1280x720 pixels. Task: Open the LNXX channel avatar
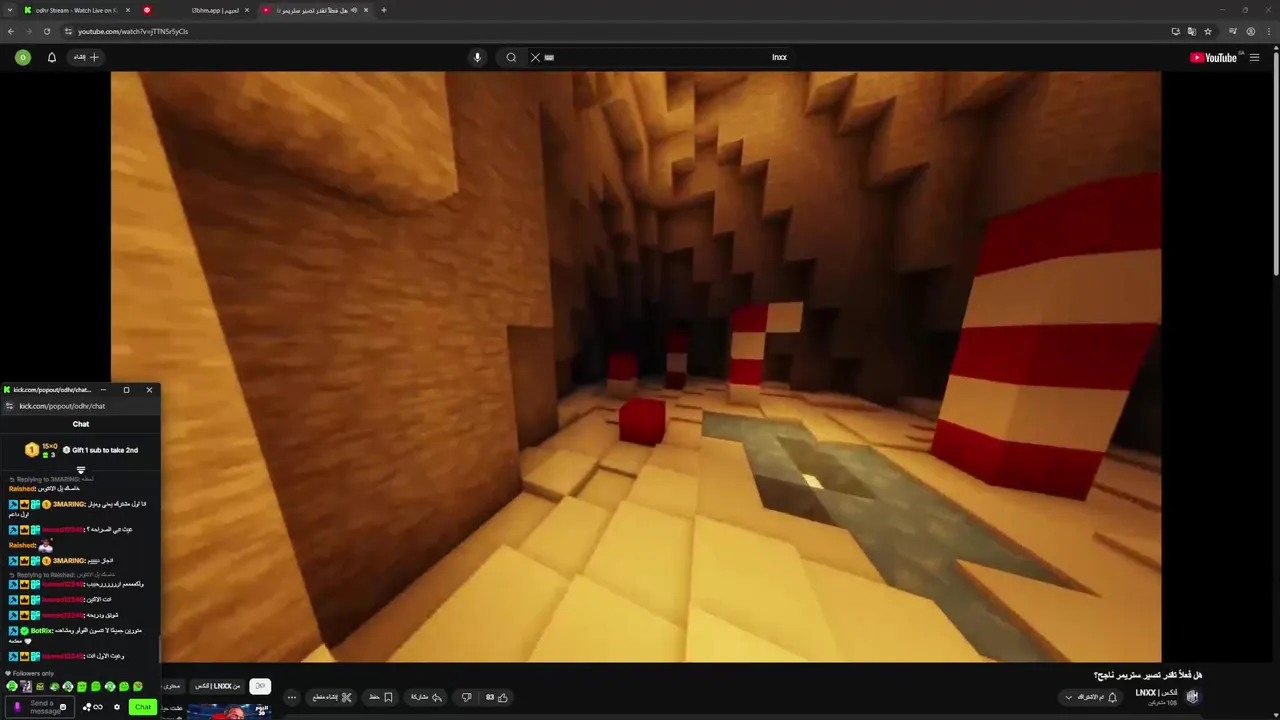1192,697
